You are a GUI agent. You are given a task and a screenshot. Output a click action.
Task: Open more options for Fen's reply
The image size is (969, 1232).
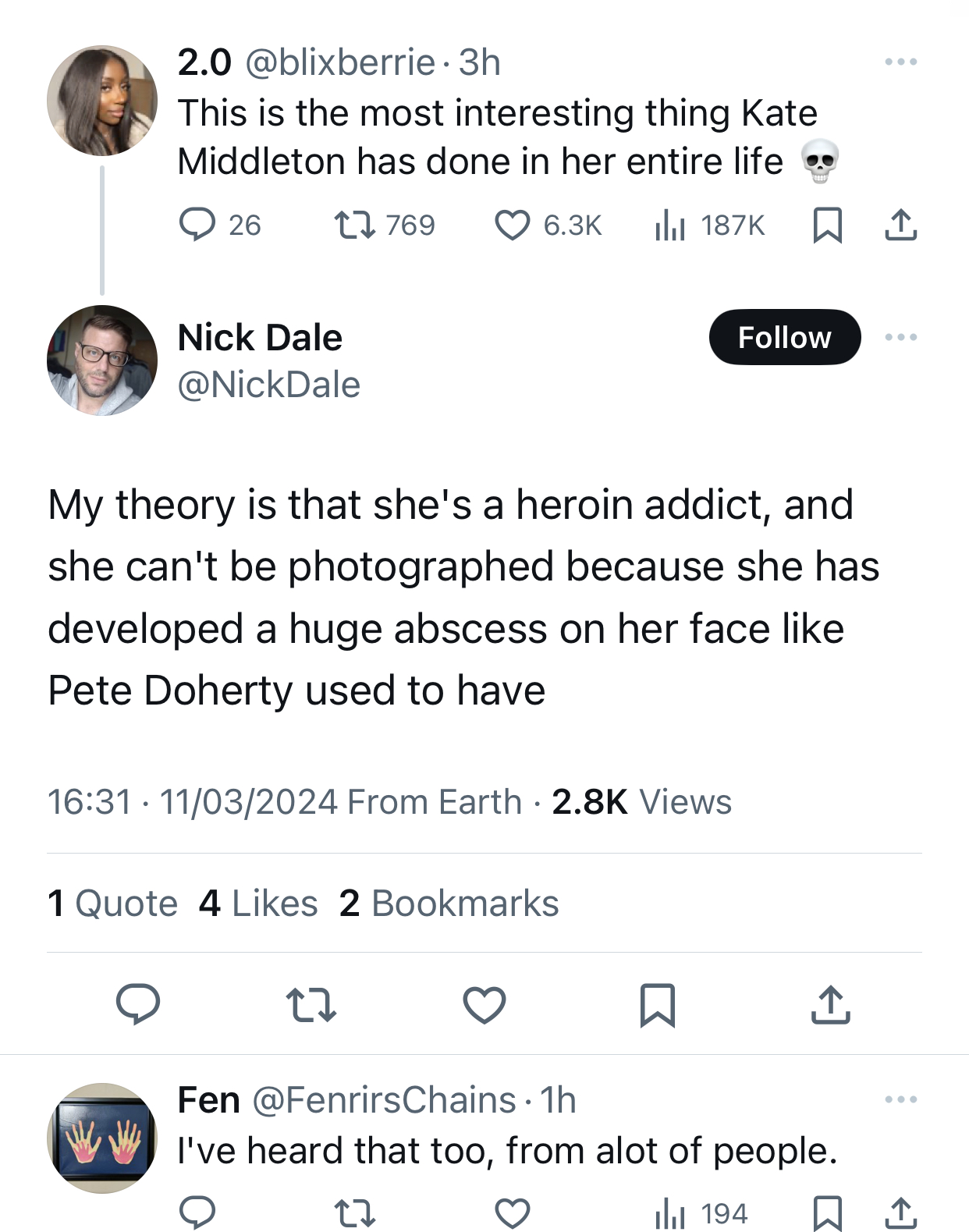(901, 1099)
